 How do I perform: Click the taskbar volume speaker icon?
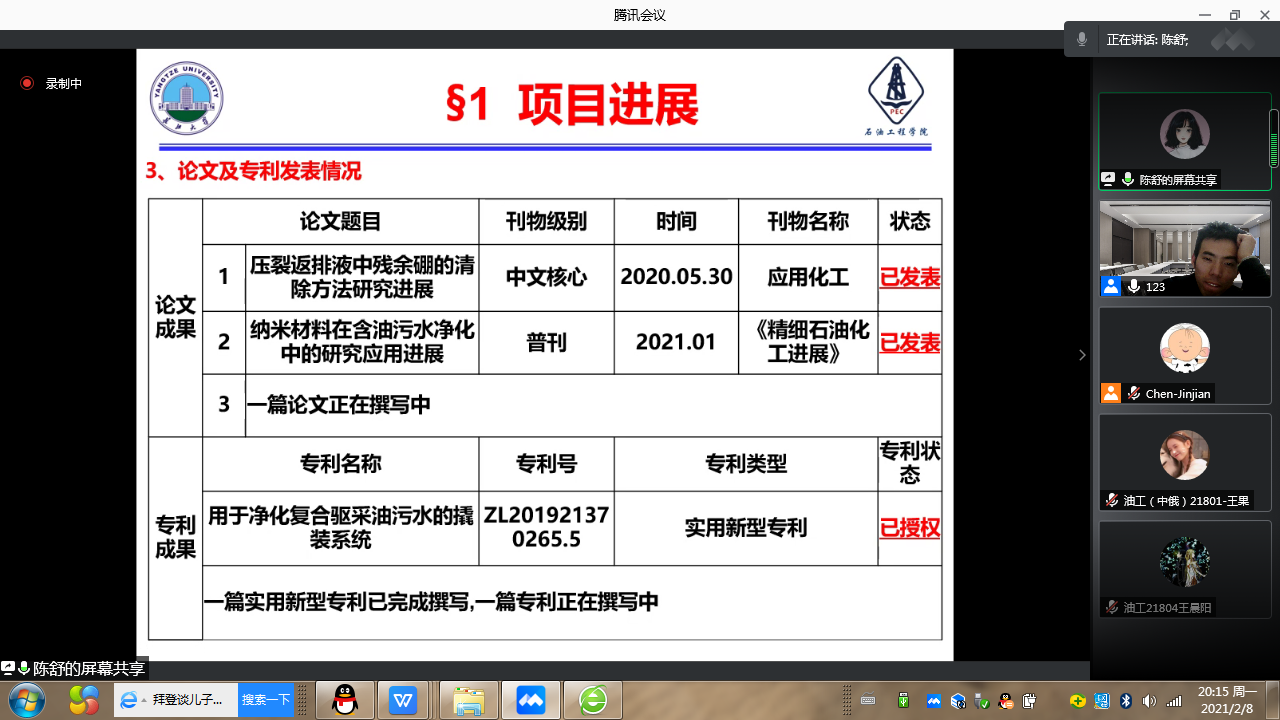pyautogui.click(x=1149, y=701)
